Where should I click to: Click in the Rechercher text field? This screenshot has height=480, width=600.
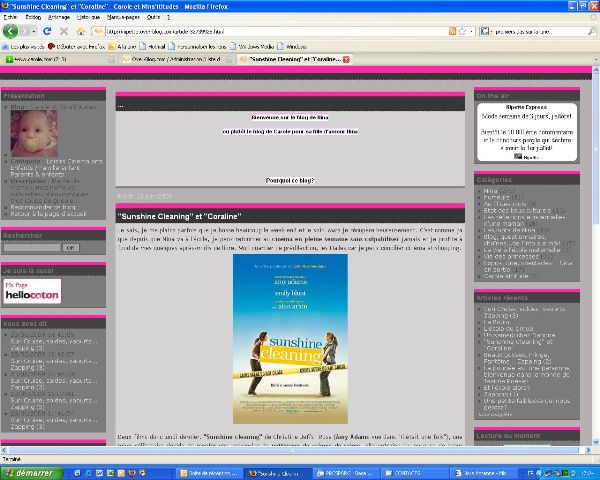[32, 247]
